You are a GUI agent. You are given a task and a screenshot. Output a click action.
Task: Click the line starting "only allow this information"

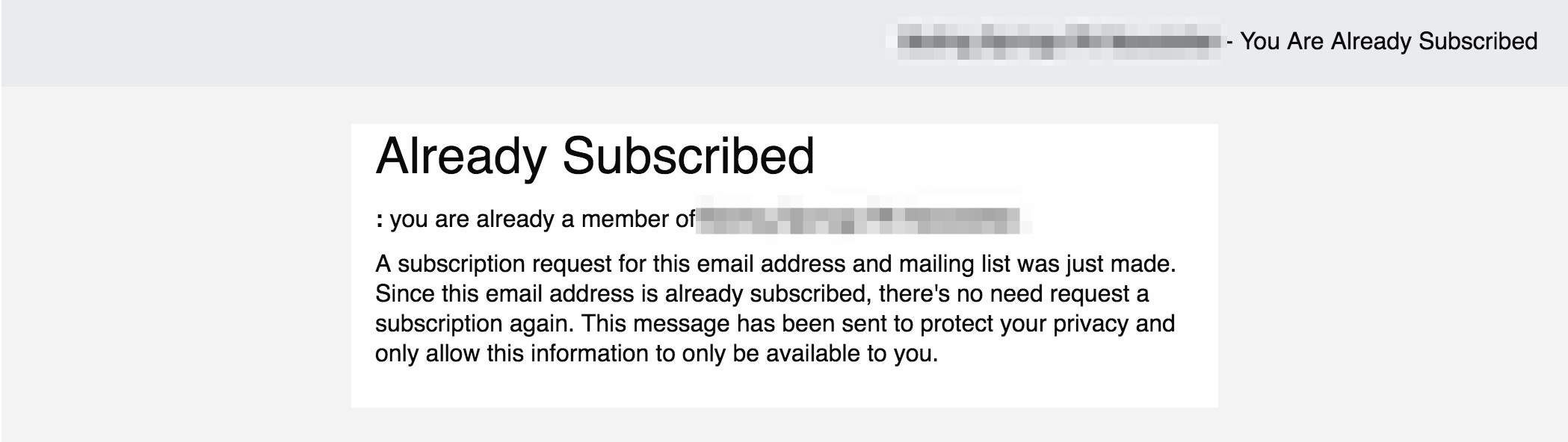pyautogui.click(x=656, y=353)
